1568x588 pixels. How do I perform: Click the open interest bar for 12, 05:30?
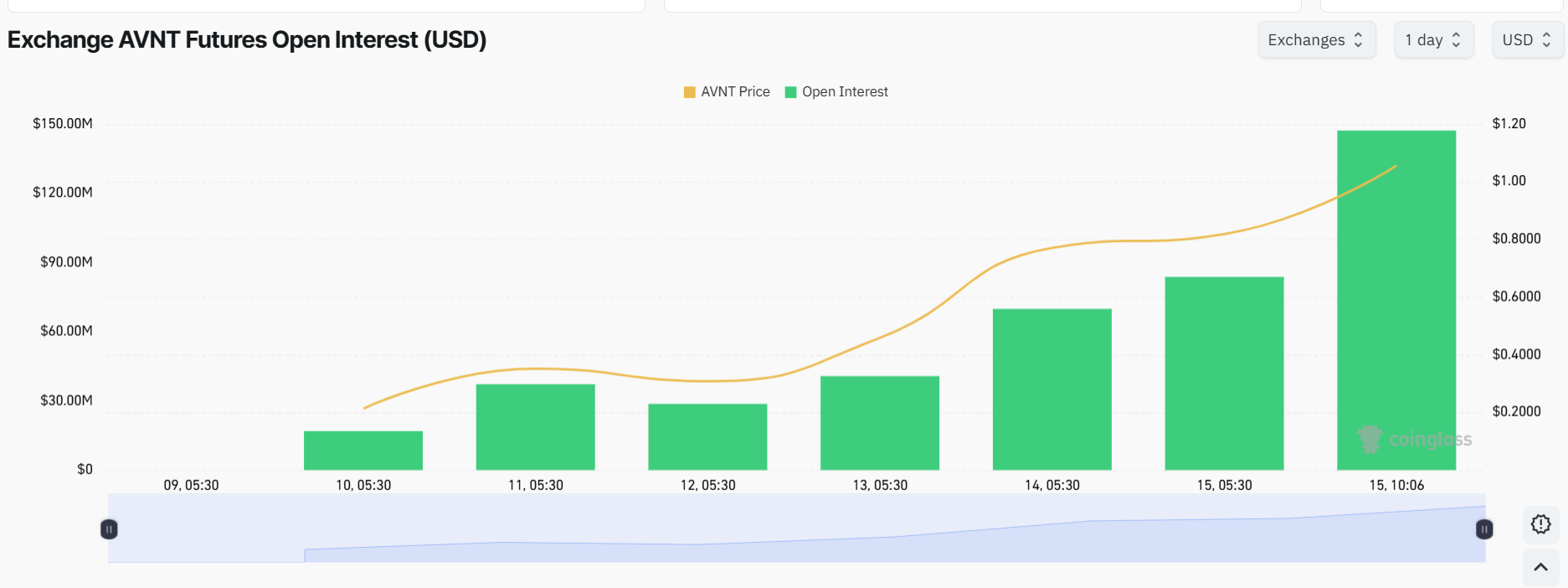(x=707, y=437)
